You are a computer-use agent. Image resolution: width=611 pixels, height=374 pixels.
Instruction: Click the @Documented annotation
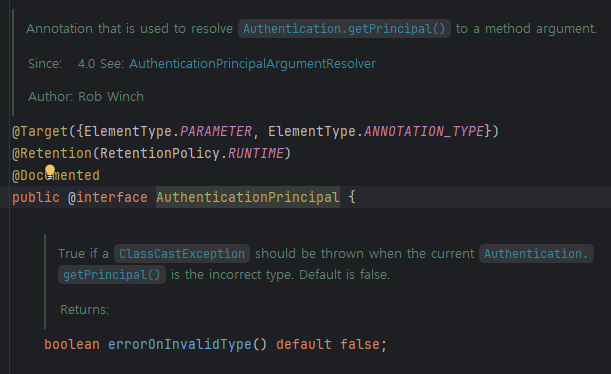(x=56, y=175)
